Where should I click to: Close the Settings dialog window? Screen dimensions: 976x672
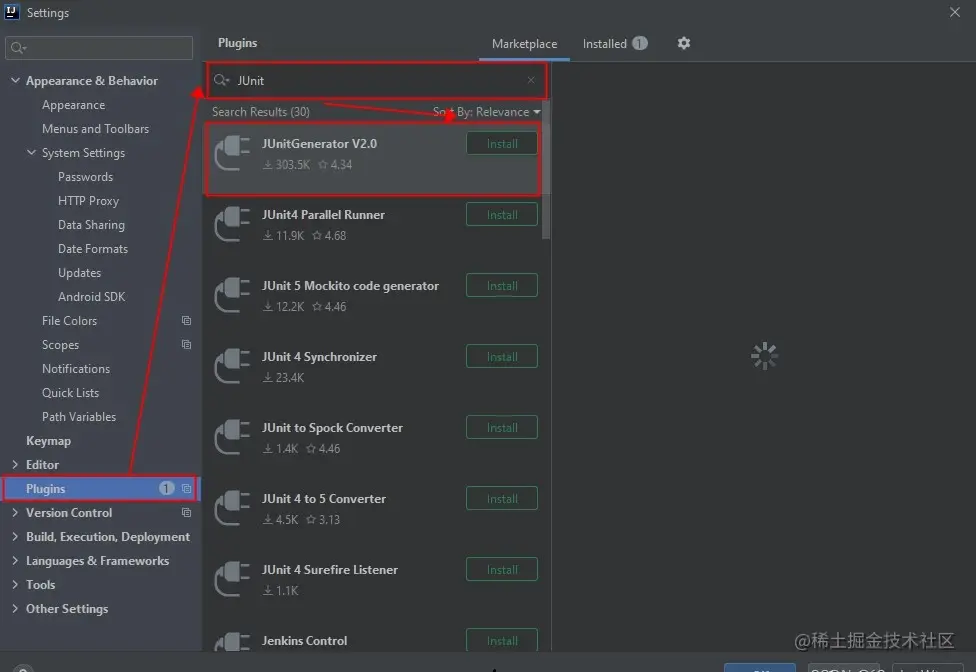point(955,12)
